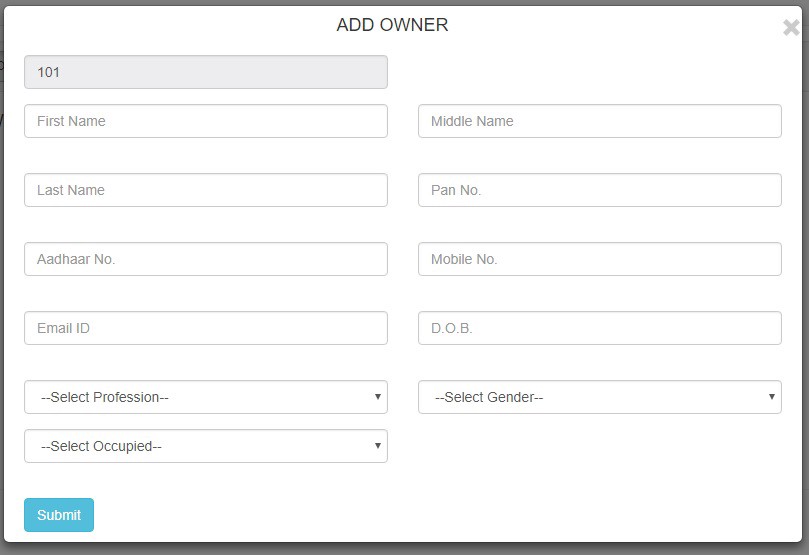Expand the Select Gender dropdown

tap(599, 397)
